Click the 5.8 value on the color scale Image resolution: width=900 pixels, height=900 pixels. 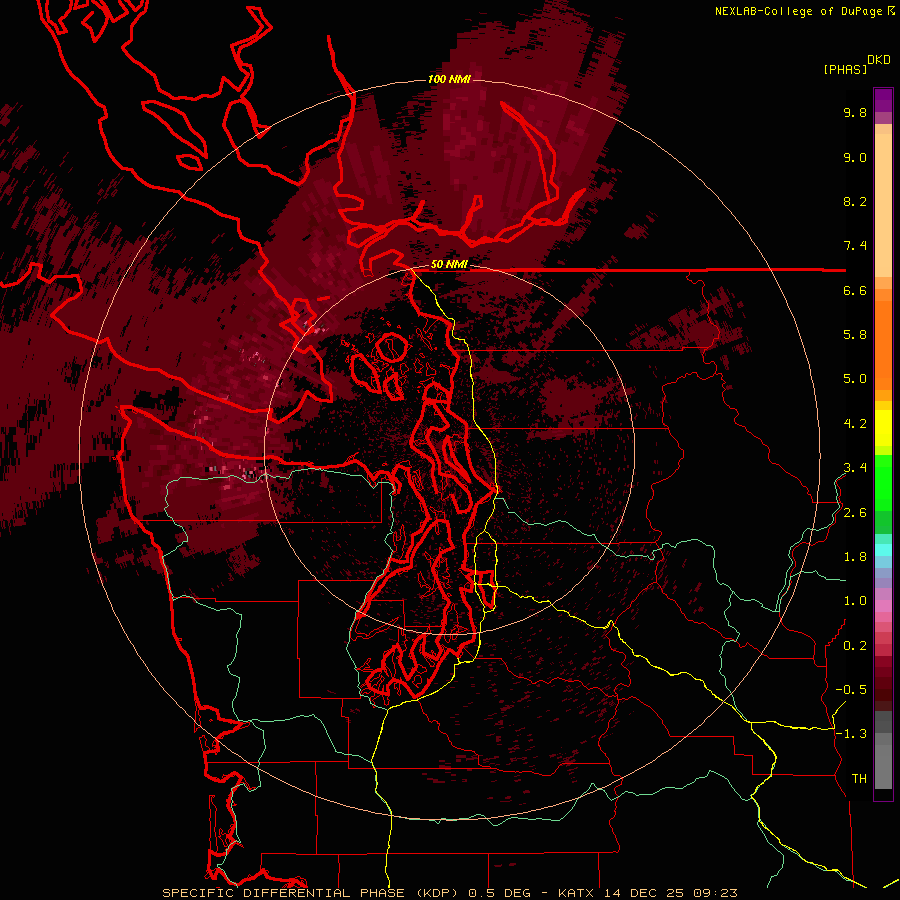tap(855, 335)
